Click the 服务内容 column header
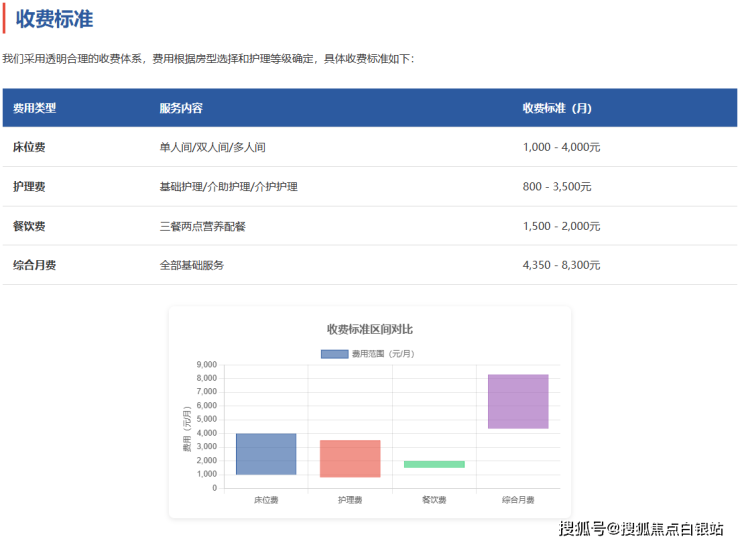 (x=181, y=108)
